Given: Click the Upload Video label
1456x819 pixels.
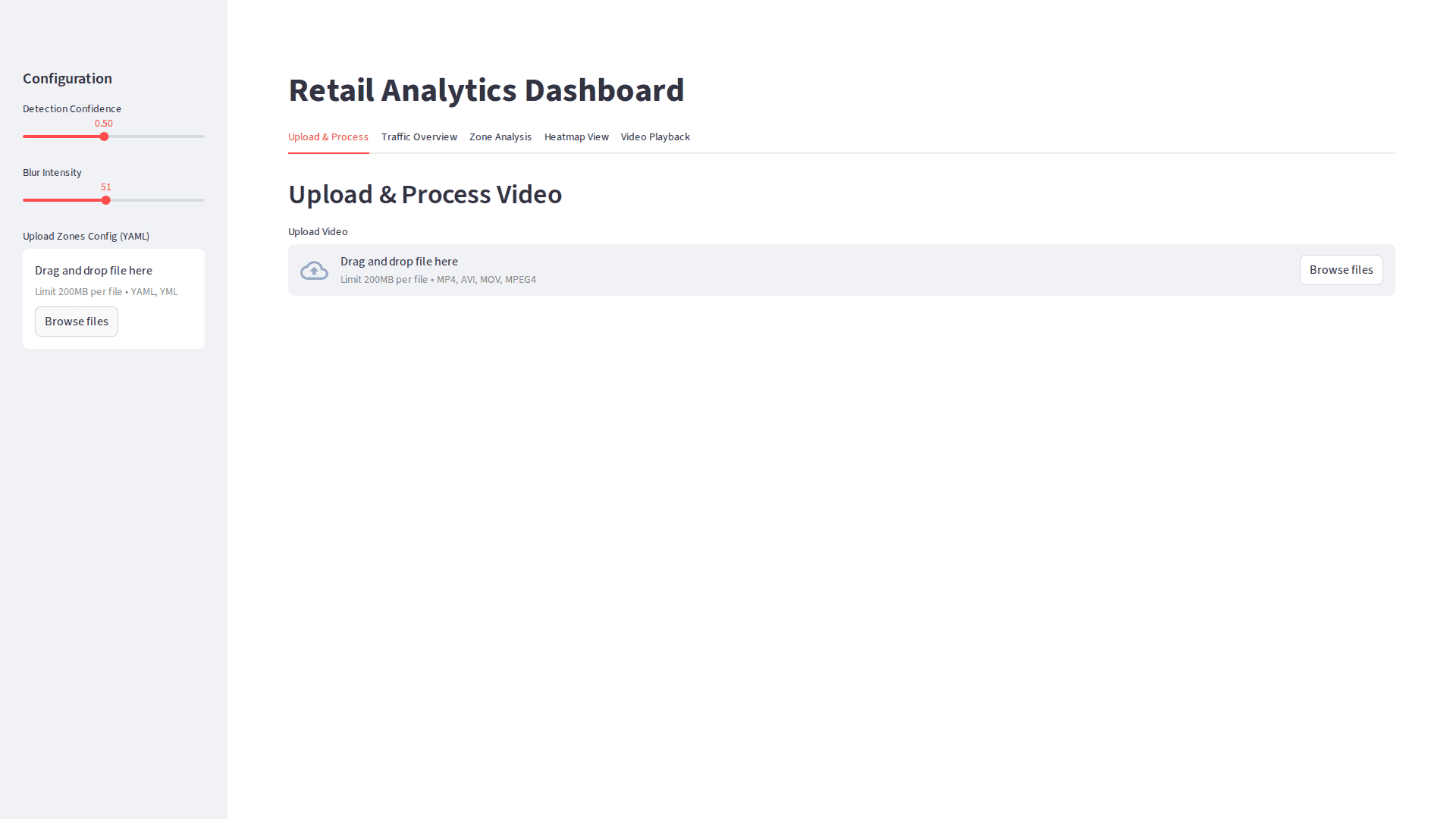Looking at the screenshot, I should [318, 231].
